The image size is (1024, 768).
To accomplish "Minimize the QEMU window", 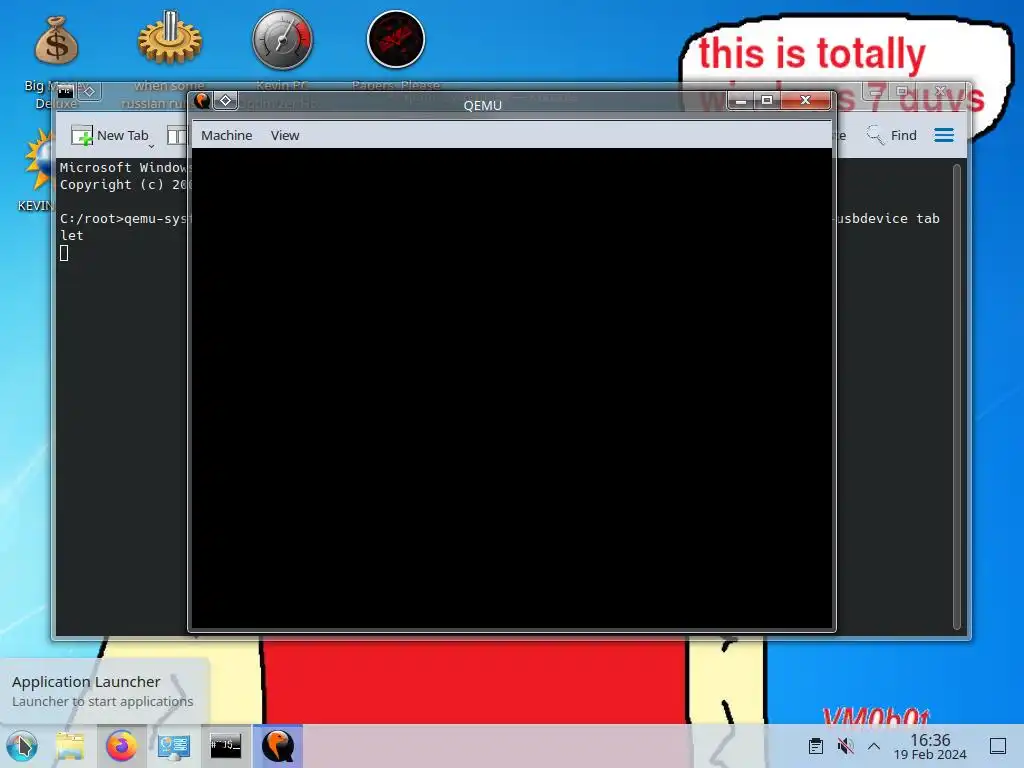I will 741,101.
